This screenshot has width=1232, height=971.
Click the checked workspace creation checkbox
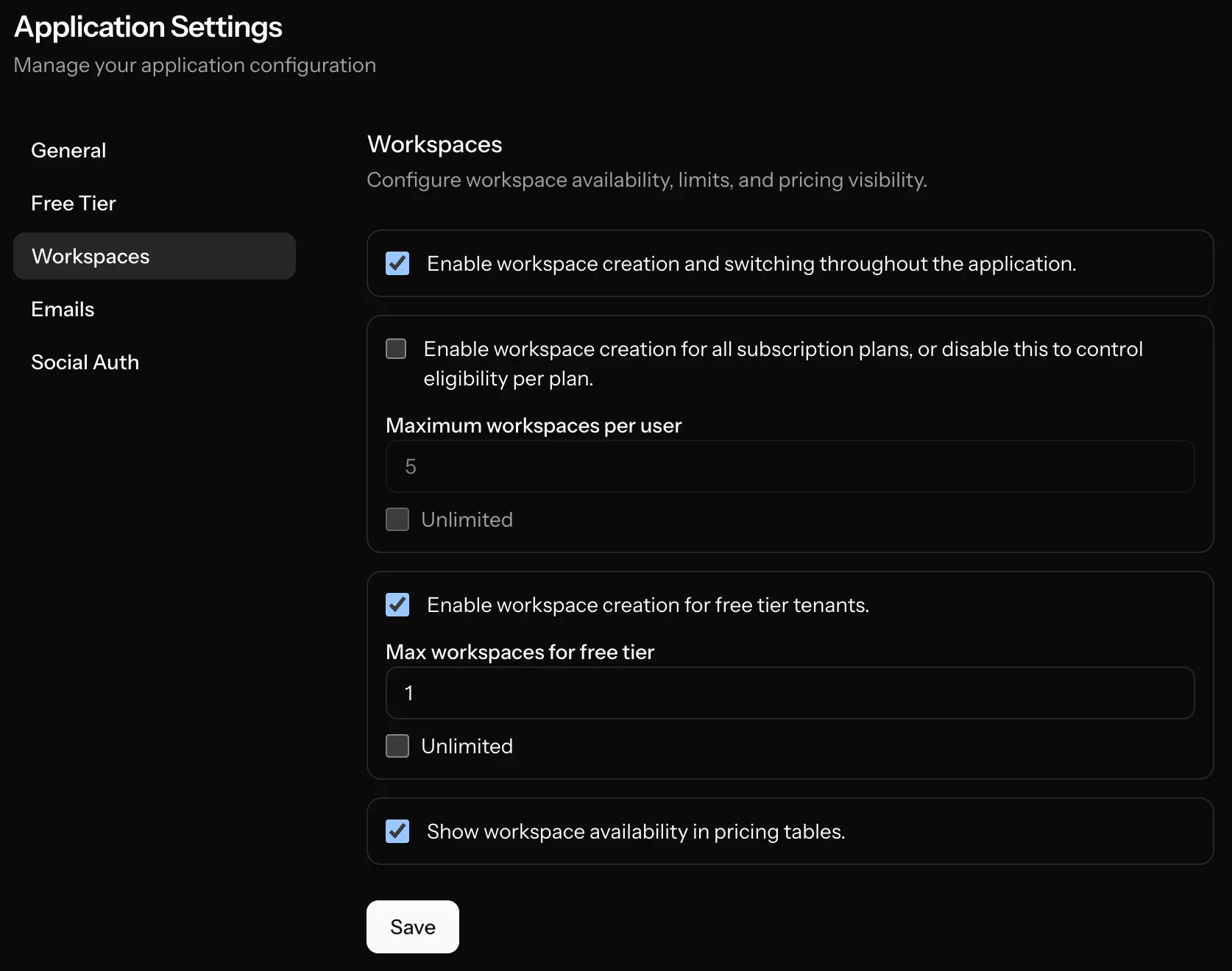click(x=397, y=263)
